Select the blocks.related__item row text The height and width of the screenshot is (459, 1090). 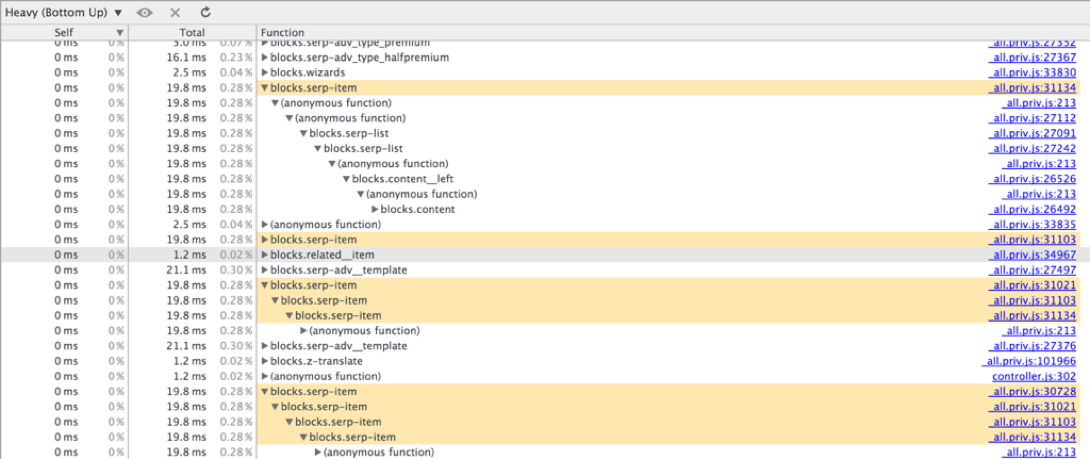point(322,255)
